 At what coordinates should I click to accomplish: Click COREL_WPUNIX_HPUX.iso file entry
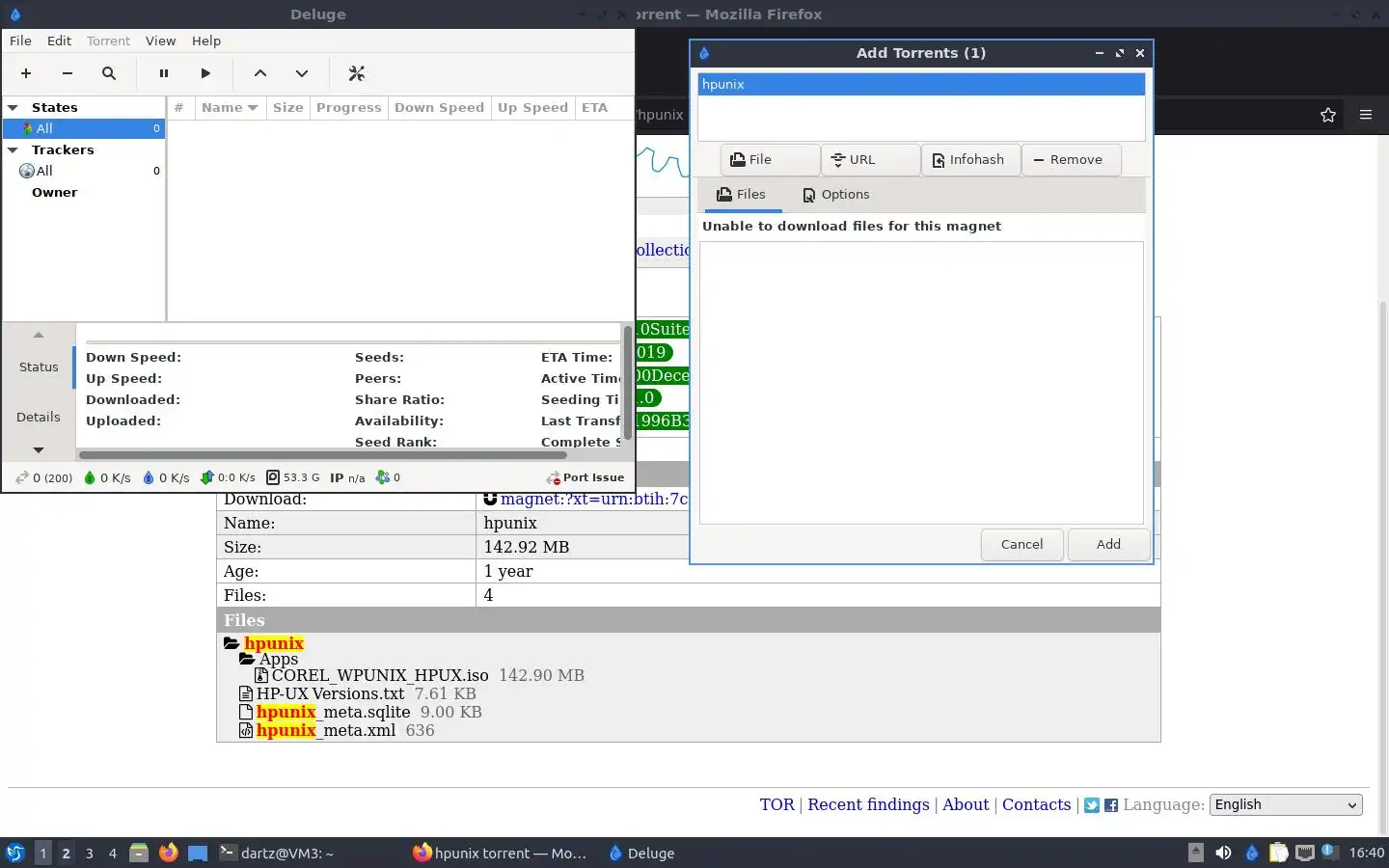tap(380, 675)
